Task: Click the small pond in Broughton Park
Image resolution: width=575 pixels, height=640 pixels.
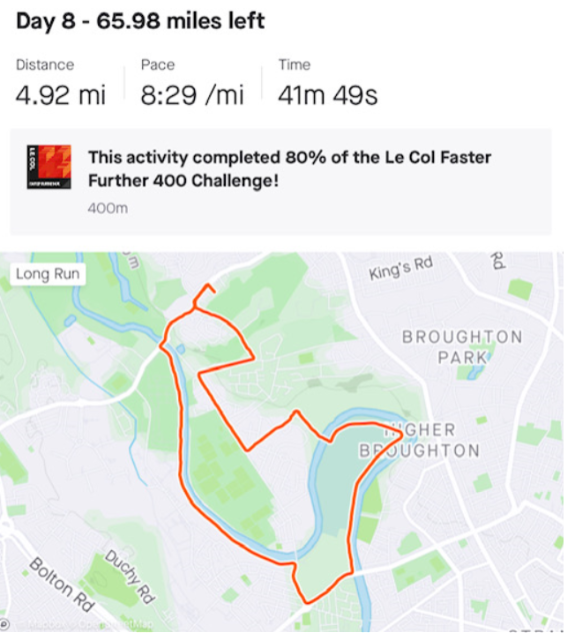Action: 475,372
